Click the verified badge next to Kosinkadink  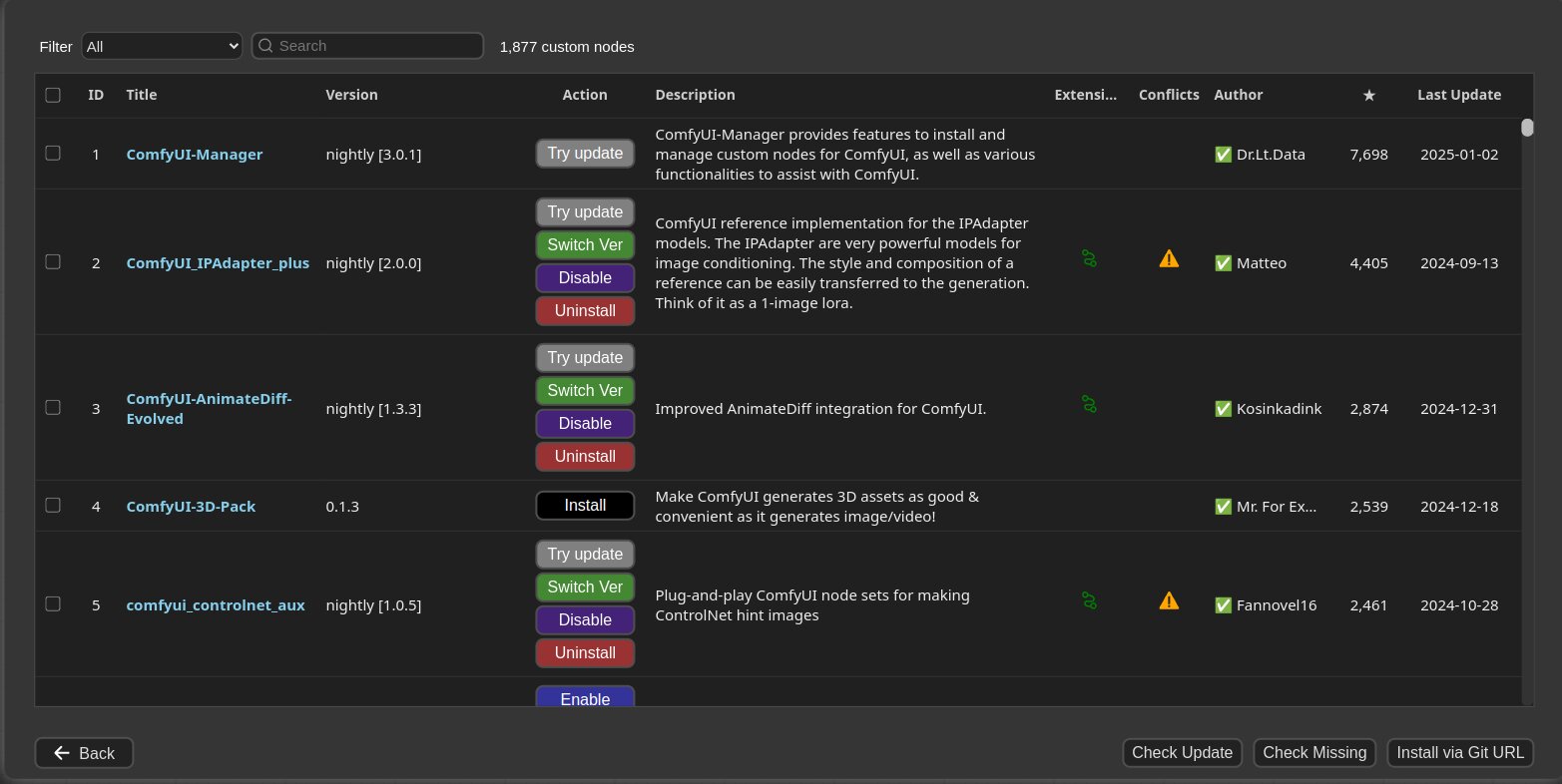1223,408
